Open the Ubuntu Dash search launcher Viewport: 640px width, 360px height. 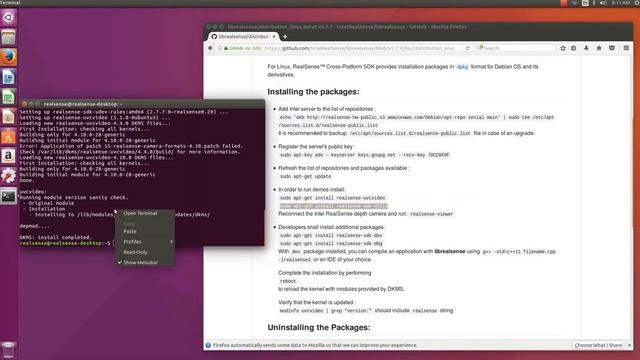pyautogui.click(x=9, y=17)
